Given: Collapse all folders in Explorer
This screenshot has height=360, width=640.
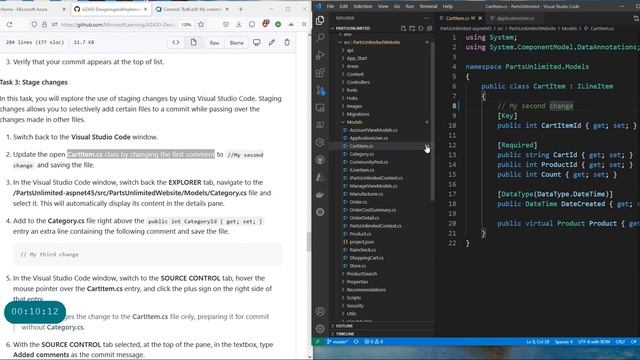Looking at the screenshot, I should pyautogui.click(x=429, y=28).
